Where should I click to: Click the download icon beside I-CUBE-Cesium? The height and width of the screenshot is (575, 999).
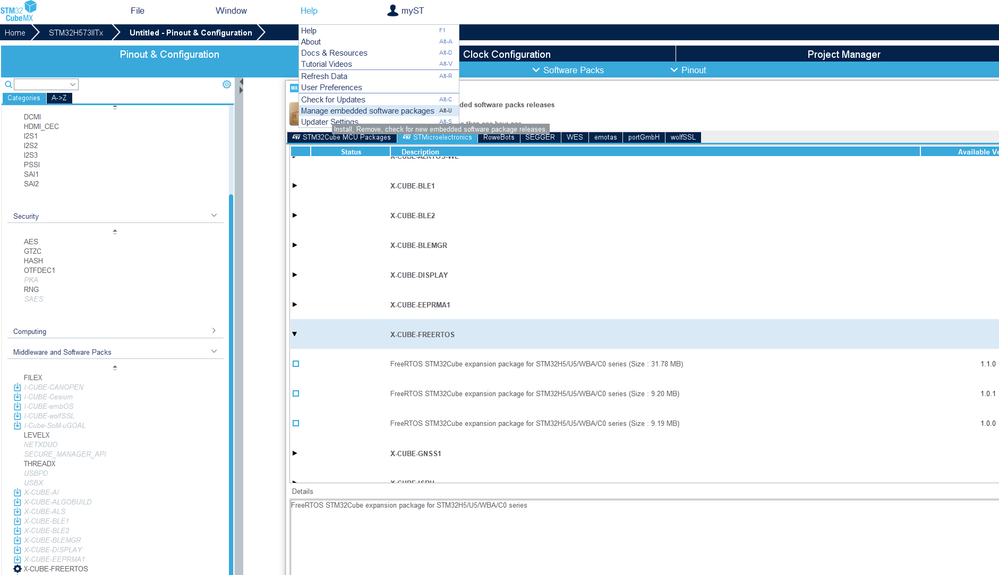pyautogui.click(x=17, y=397)
